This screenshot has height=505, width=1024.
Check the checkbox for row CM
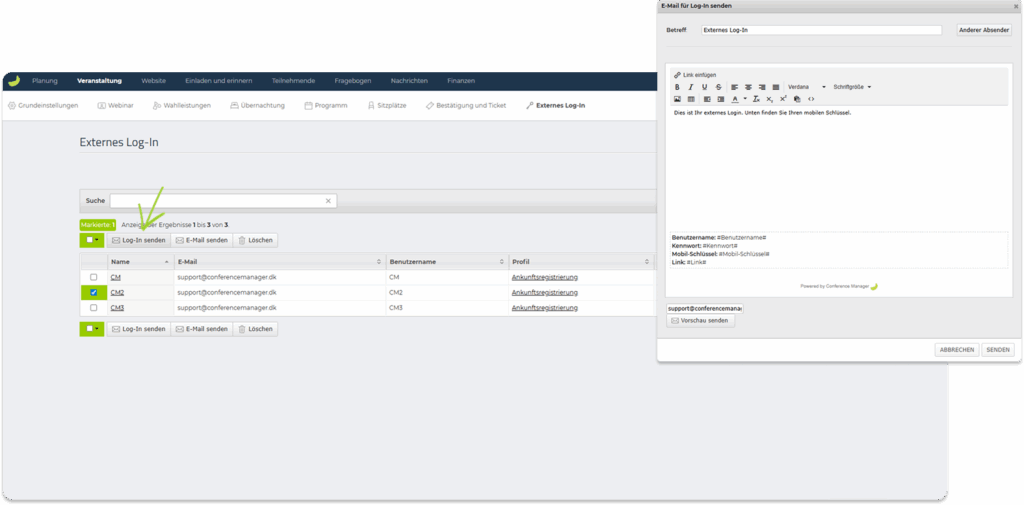pos(94,277)
